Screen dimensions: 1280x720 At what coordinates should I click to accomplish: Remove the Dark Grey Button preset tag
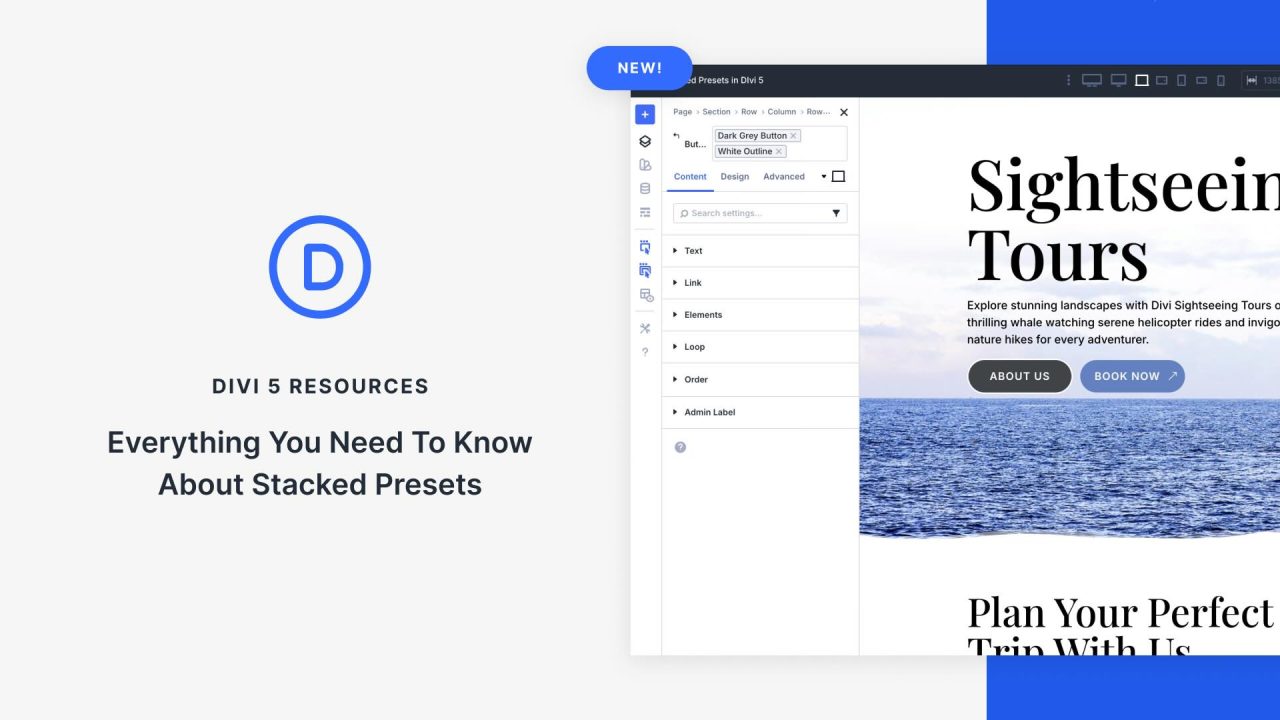point(792,134)
